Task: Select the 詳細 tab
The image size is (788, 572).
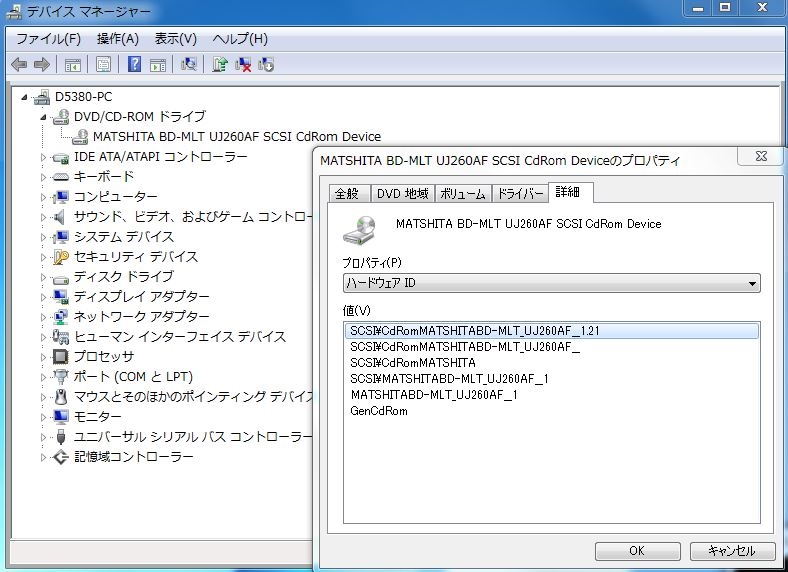Action: (570, 192)
